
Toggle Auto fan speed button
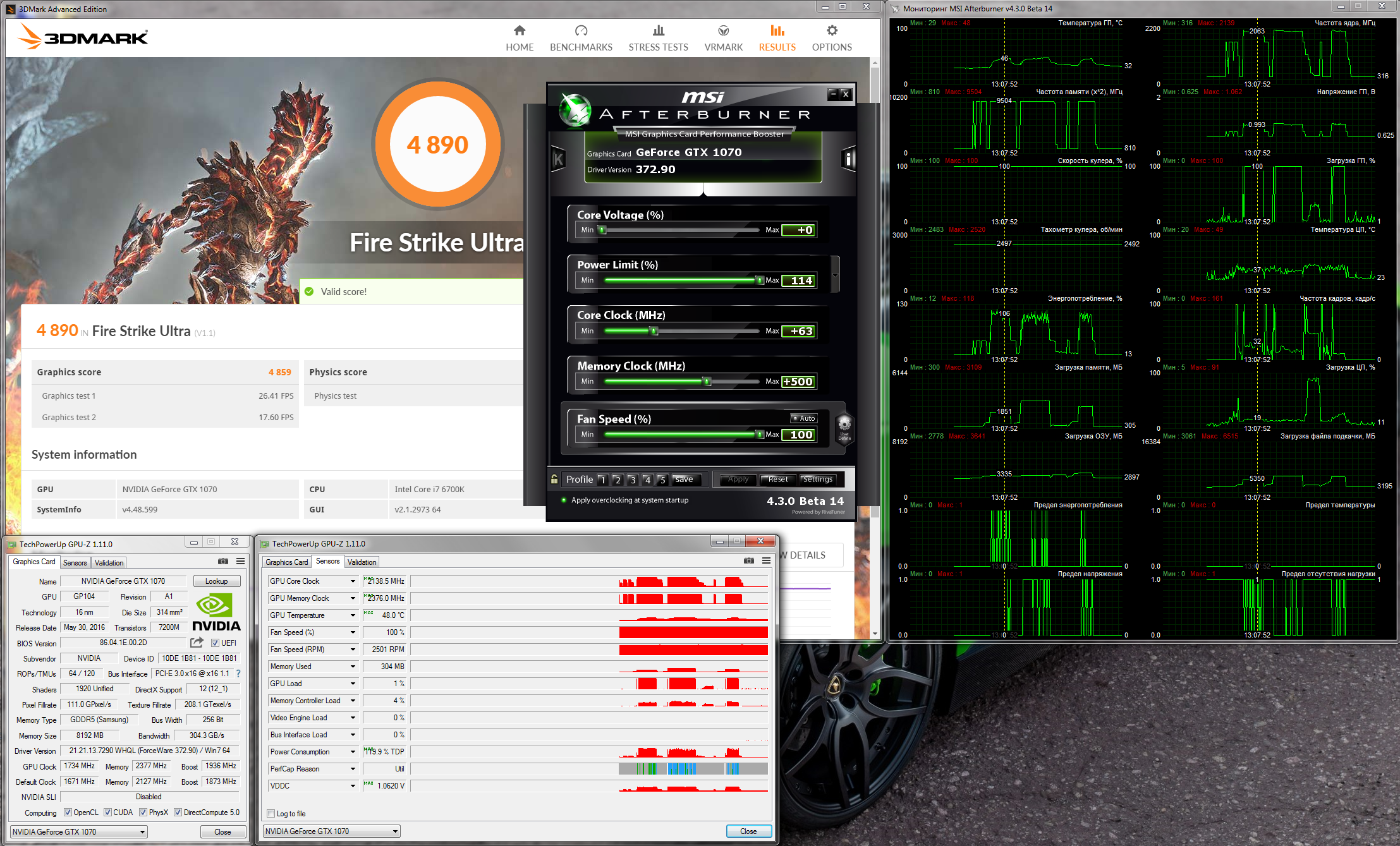(x=804, y=418)
